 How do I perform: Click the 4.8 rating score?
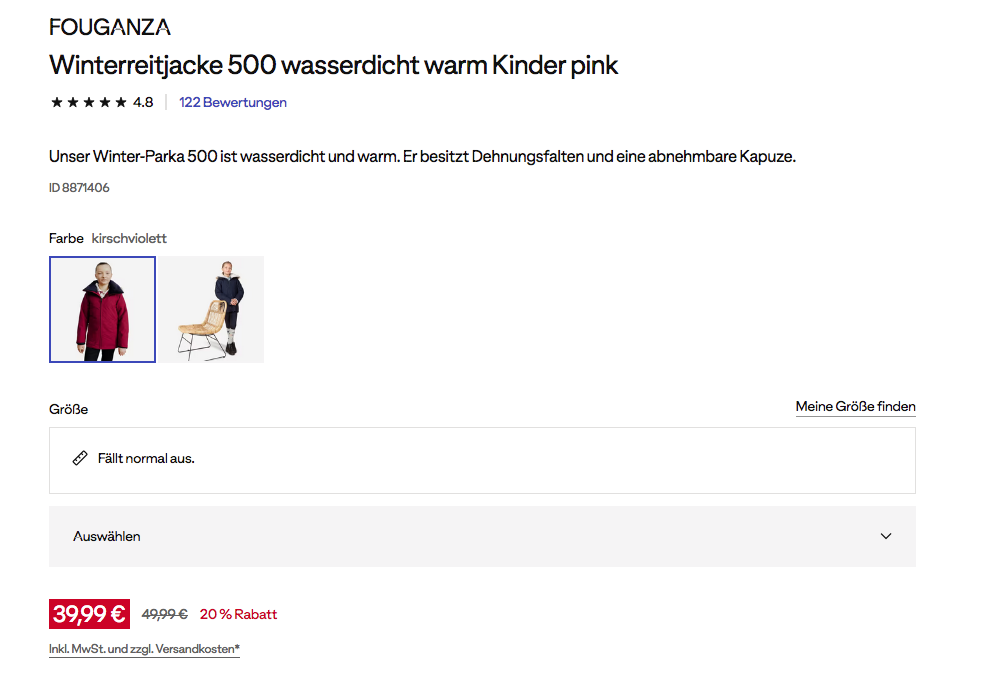pos(143,102)
